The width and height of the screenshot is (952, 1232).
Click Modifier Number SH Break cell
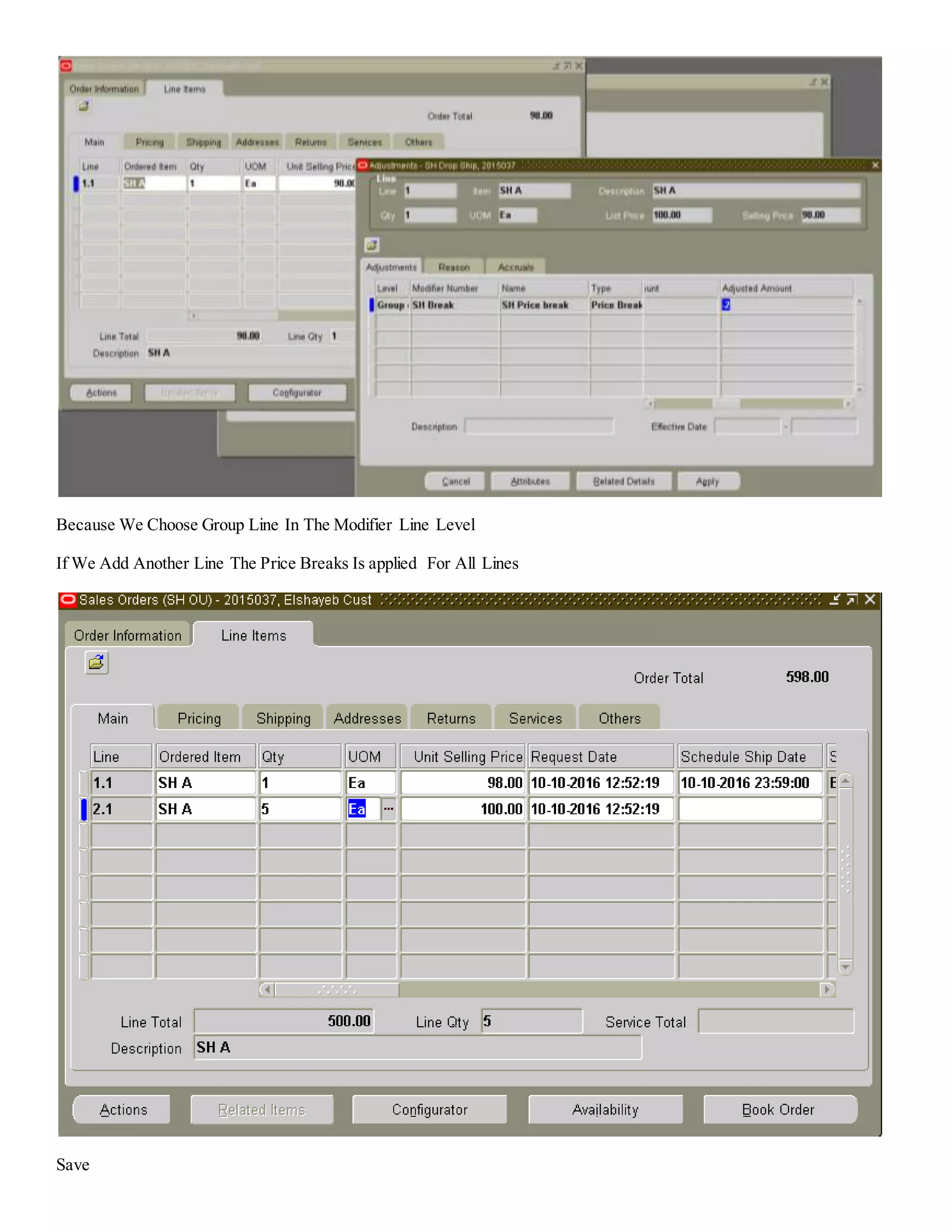(x=455, y=305)
